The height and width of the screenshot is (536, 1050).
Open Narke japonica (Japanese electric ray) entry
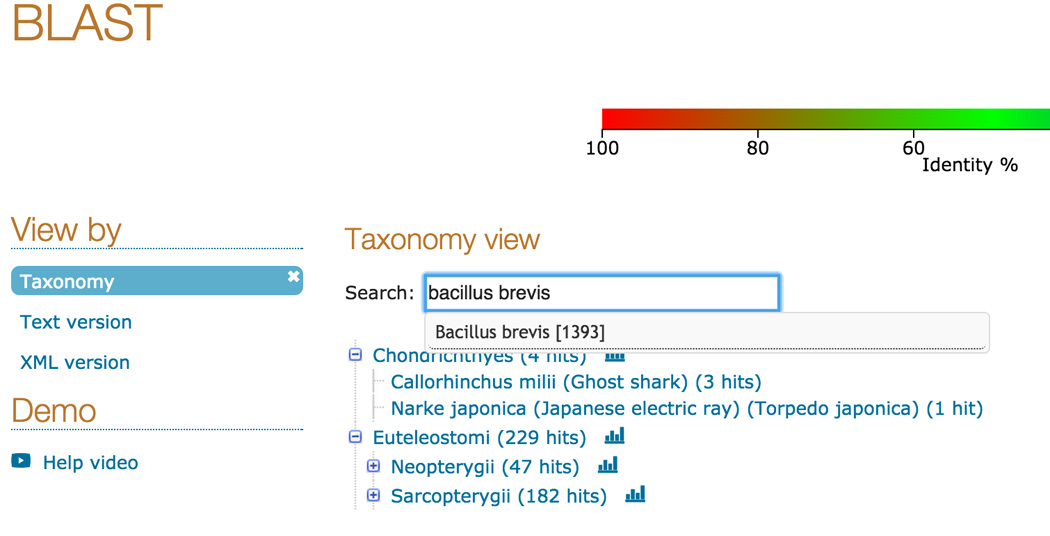[687, 408]
